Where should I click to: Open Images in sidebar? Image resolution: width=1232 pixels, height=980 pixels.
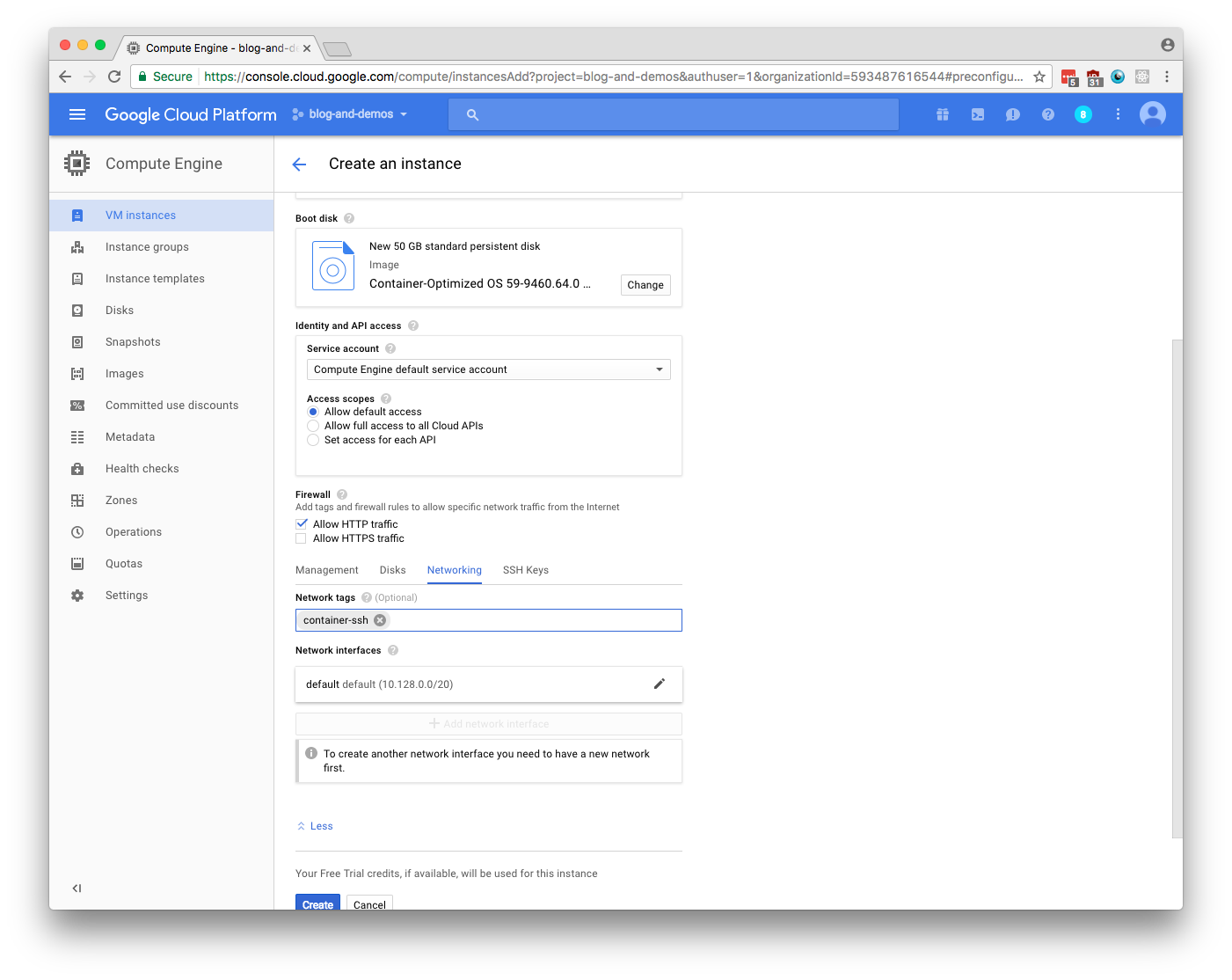click(162, 374)
